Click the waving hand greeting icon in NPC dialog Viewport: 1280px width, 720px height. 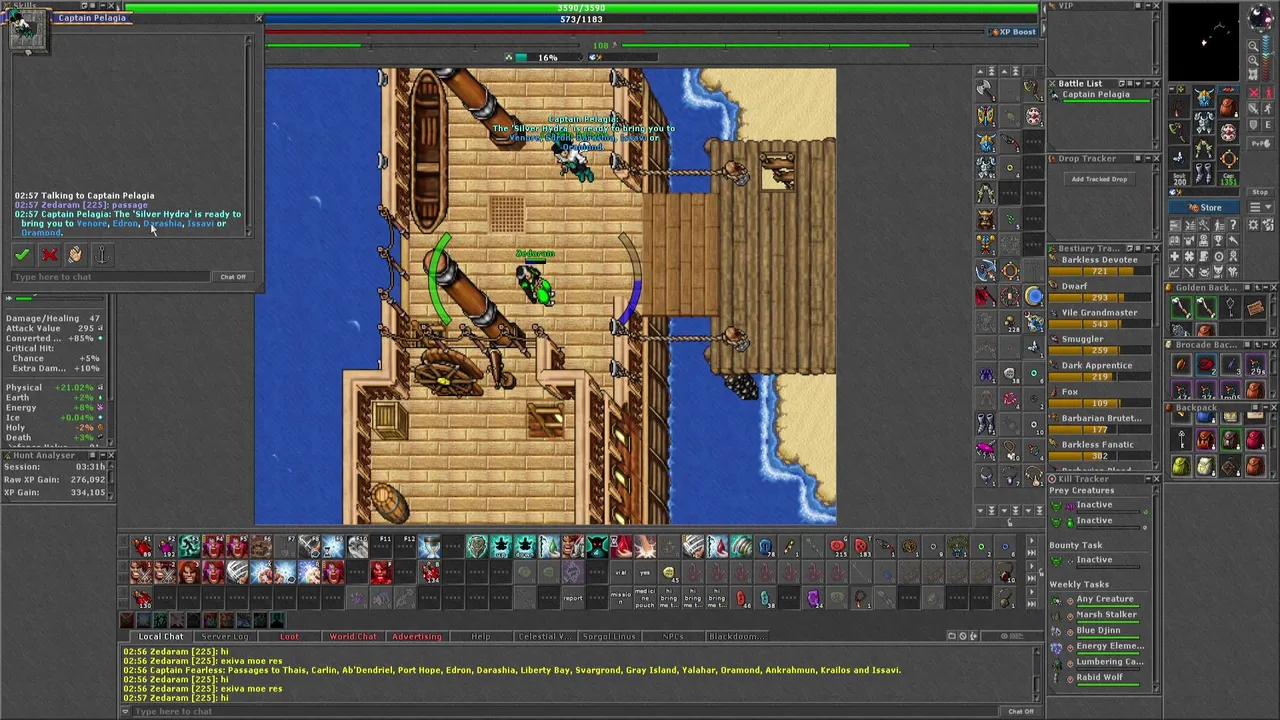coord(75,255)
